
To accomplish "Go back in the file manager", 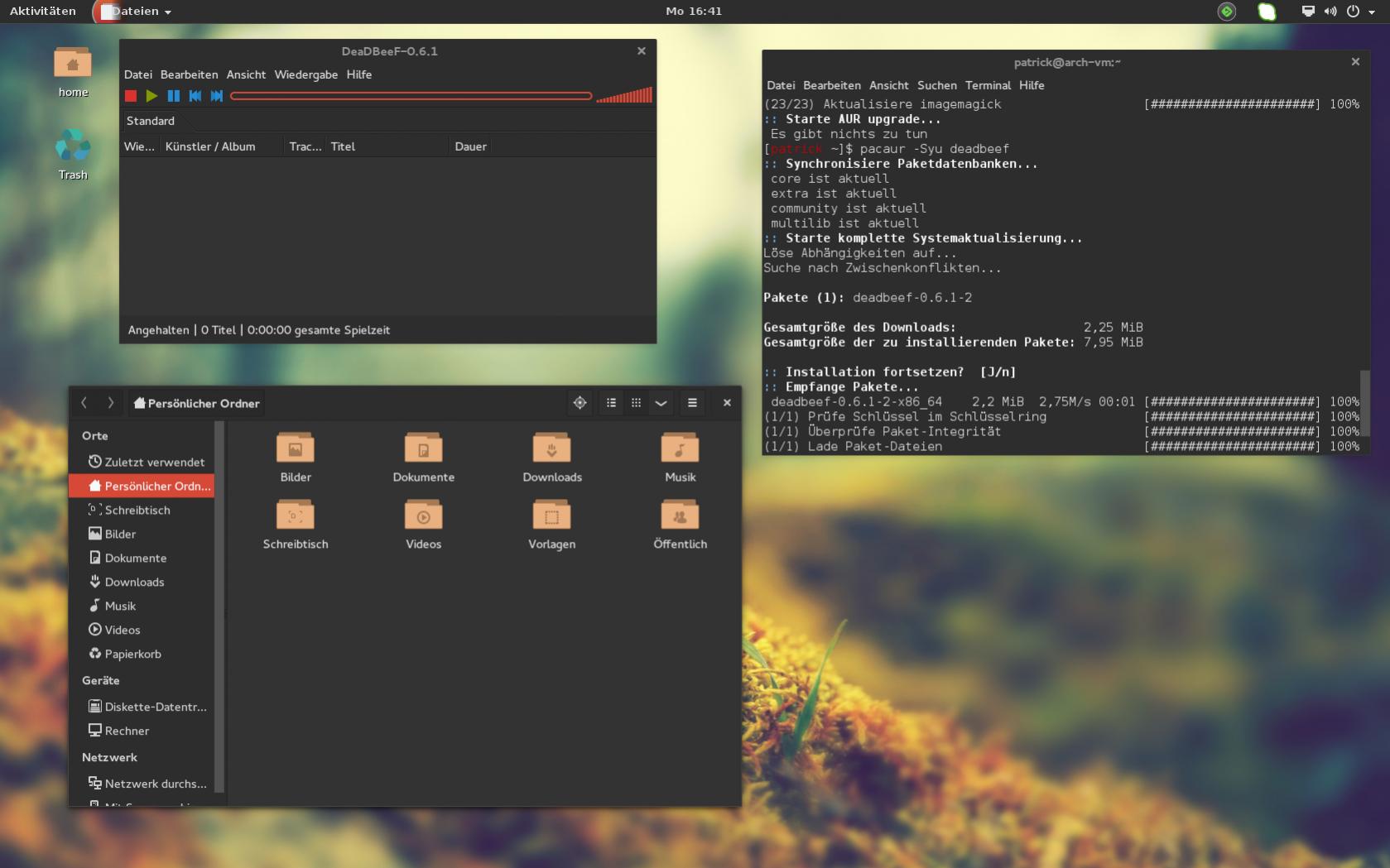I will [x=84, y=403].
